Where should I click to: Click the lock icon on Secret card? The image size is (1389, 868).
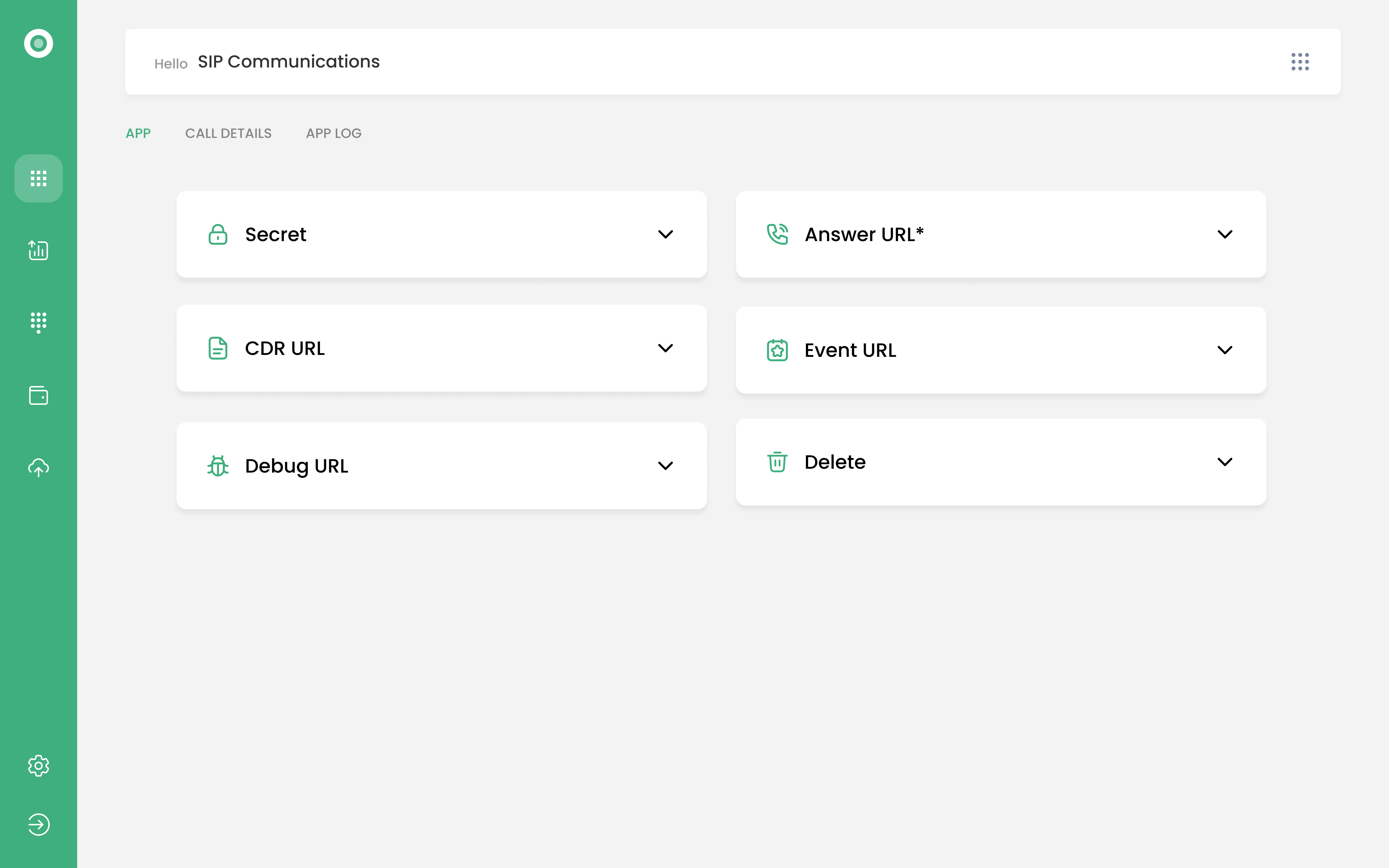coord(218,234)
